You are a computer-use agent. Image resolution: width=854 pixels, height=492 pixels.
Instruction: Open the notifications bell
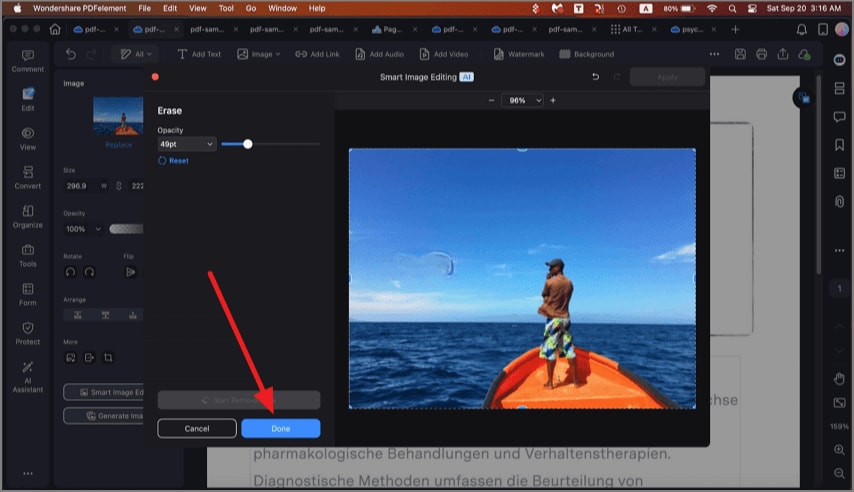tap(802, 29)
